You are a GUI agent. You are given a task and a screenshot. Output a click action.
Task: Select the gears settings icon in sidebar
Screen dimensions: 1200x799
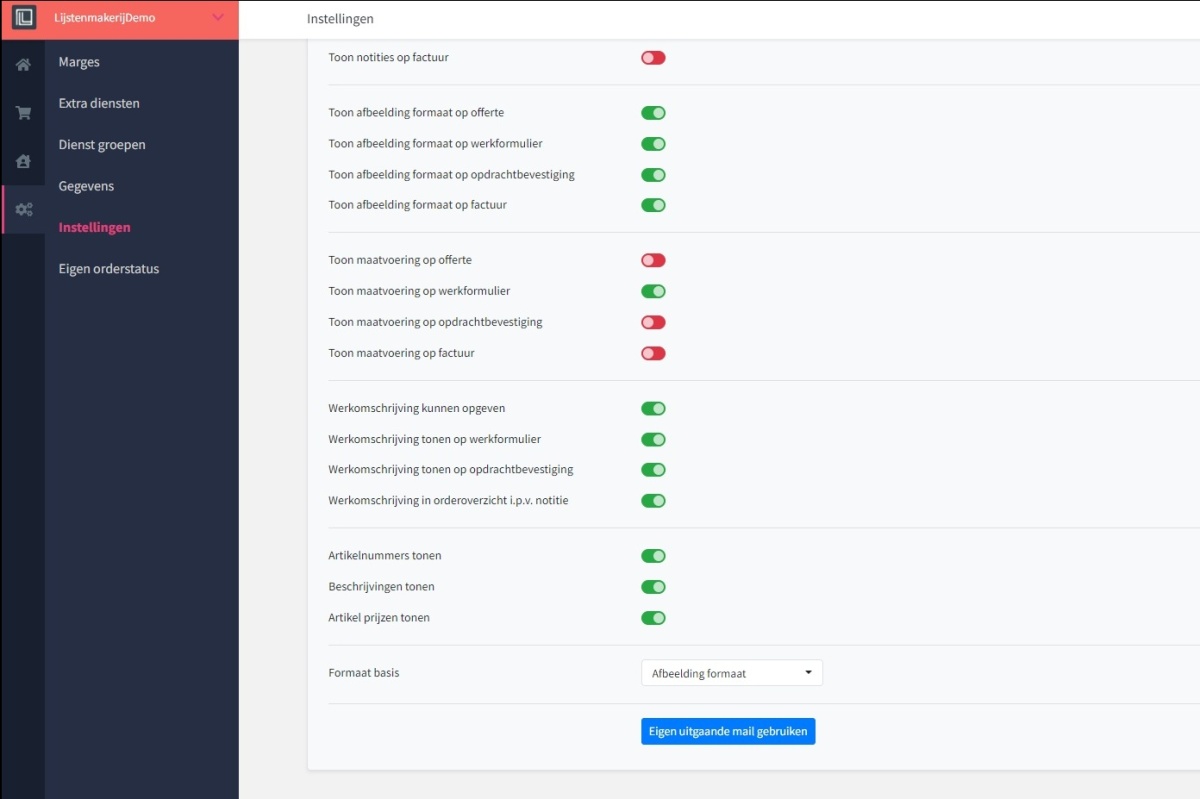(23, 209)
